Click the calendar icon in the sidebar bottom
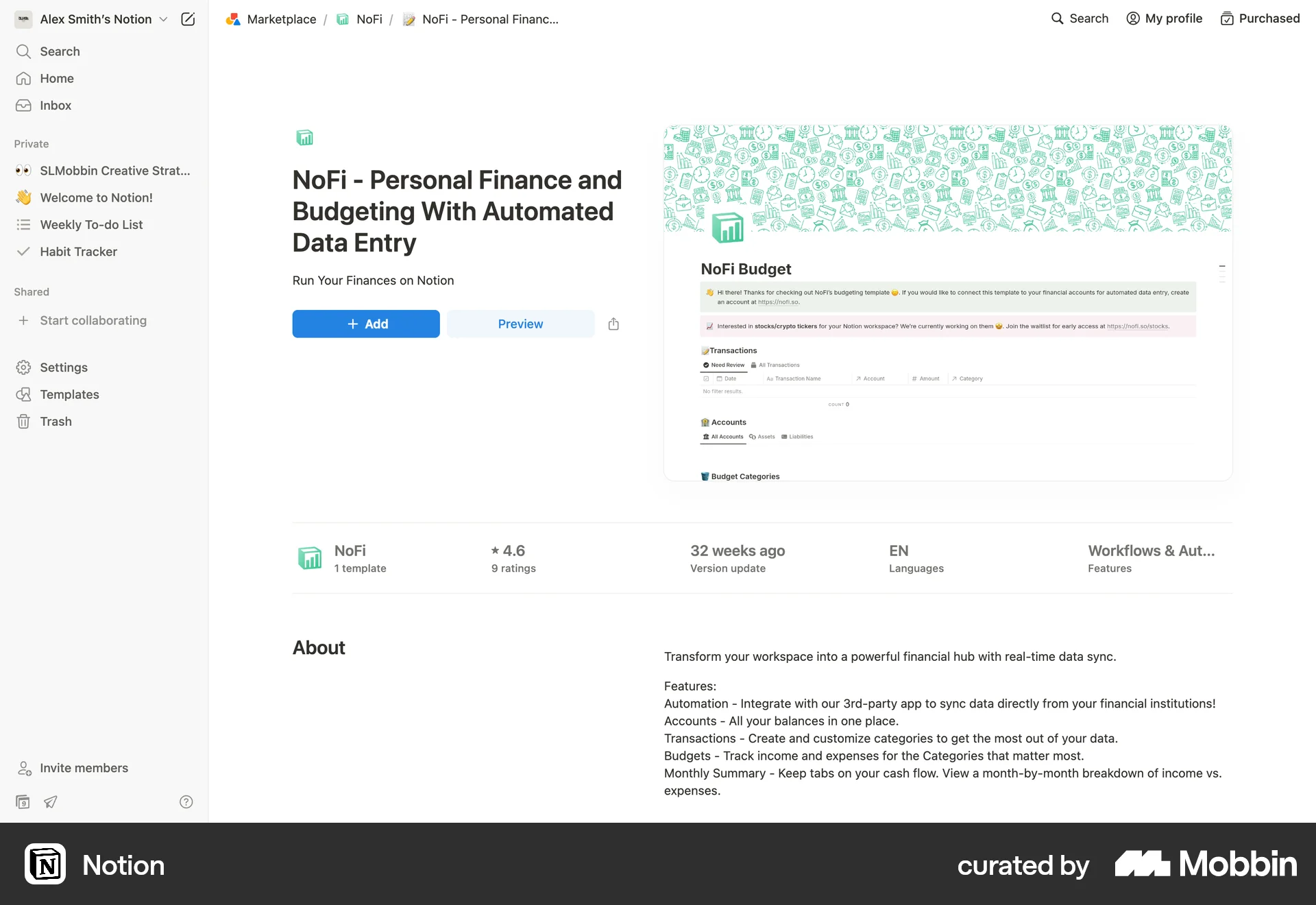Viewport: 1316px width, 905px height. 23,801
